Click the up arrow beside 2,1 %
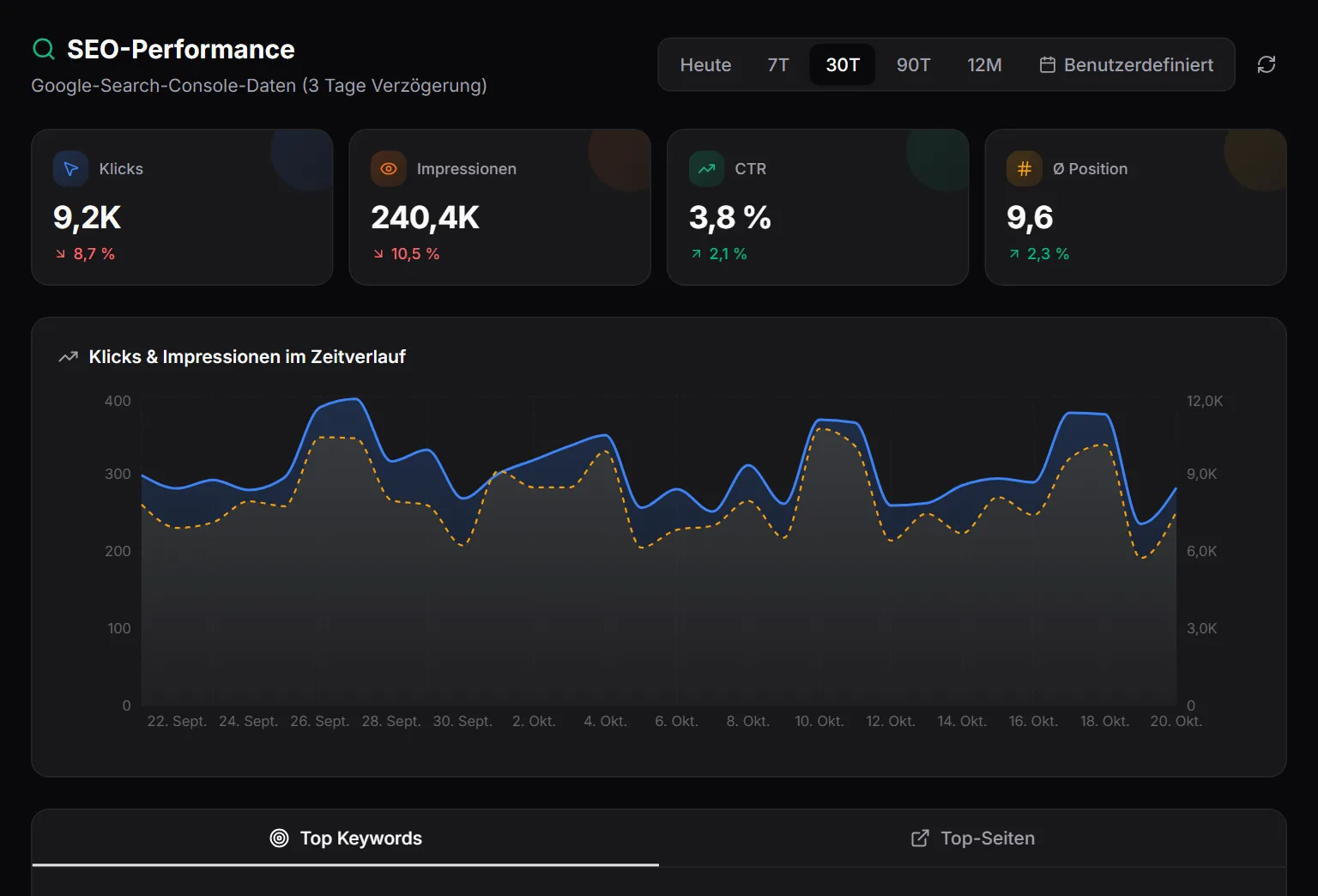Viewport: 1318px width, 896px height. pos(696,254)
